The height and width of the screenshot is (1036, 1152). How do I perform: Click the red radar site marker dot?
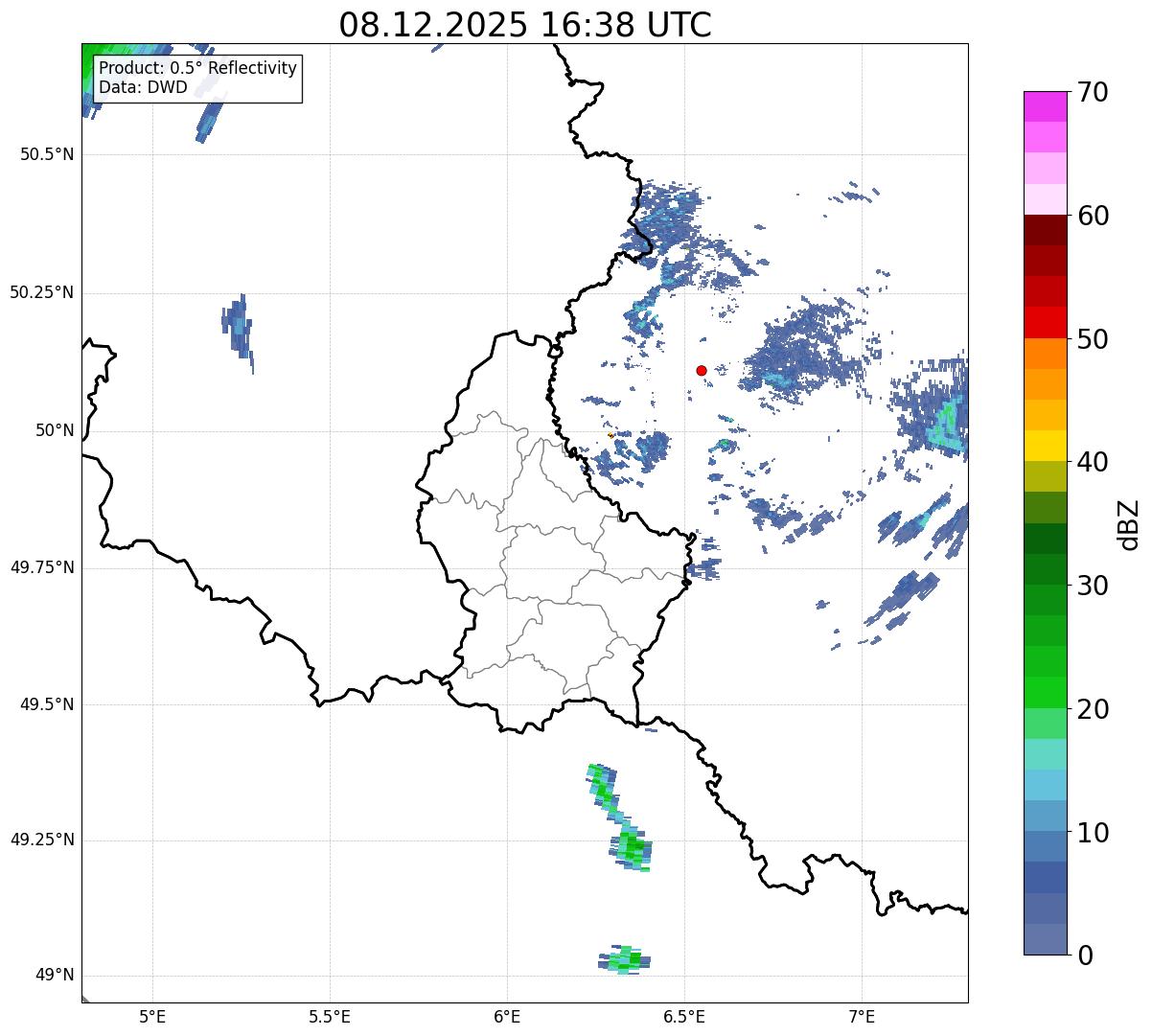pos(702,370)
